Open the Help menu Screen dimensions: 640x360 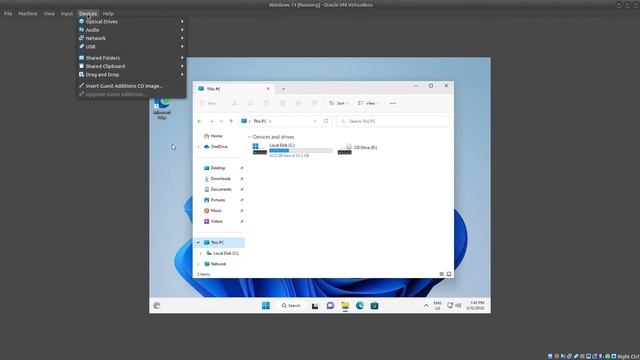[x=108, y=13]
